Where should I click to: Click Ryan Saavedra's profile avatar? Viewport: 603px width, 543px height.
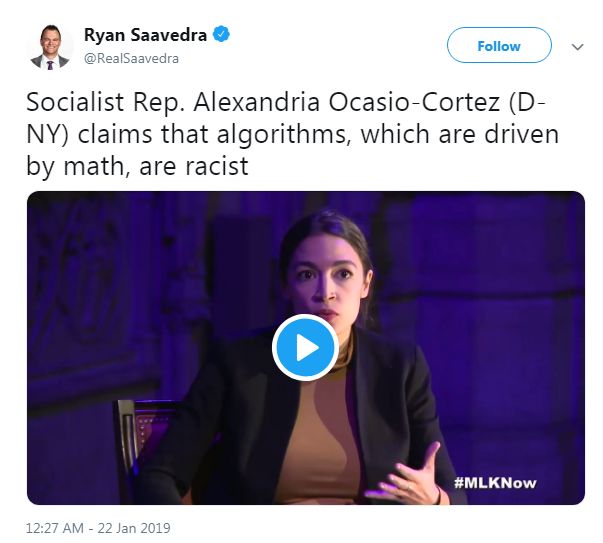[50, 46]
